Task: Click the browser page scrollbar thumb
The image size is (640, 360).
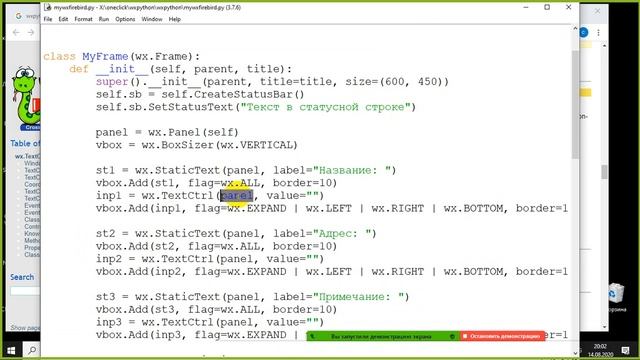Action: (x=604, y=172)
